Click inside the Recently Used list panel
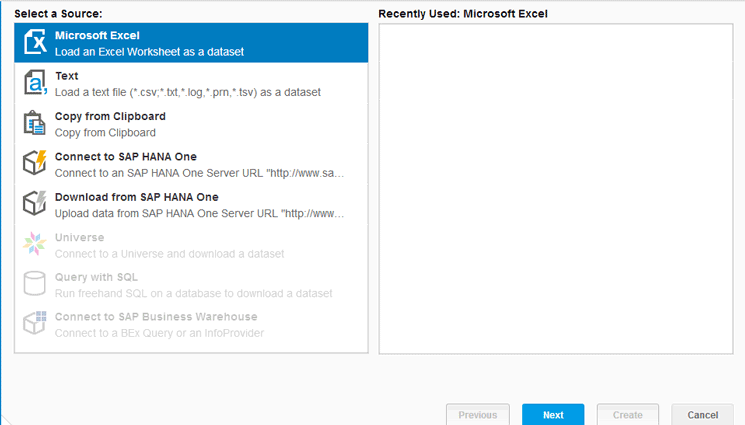Image resolution: width=745 pixels, height=425 pixels. [555, 188]
